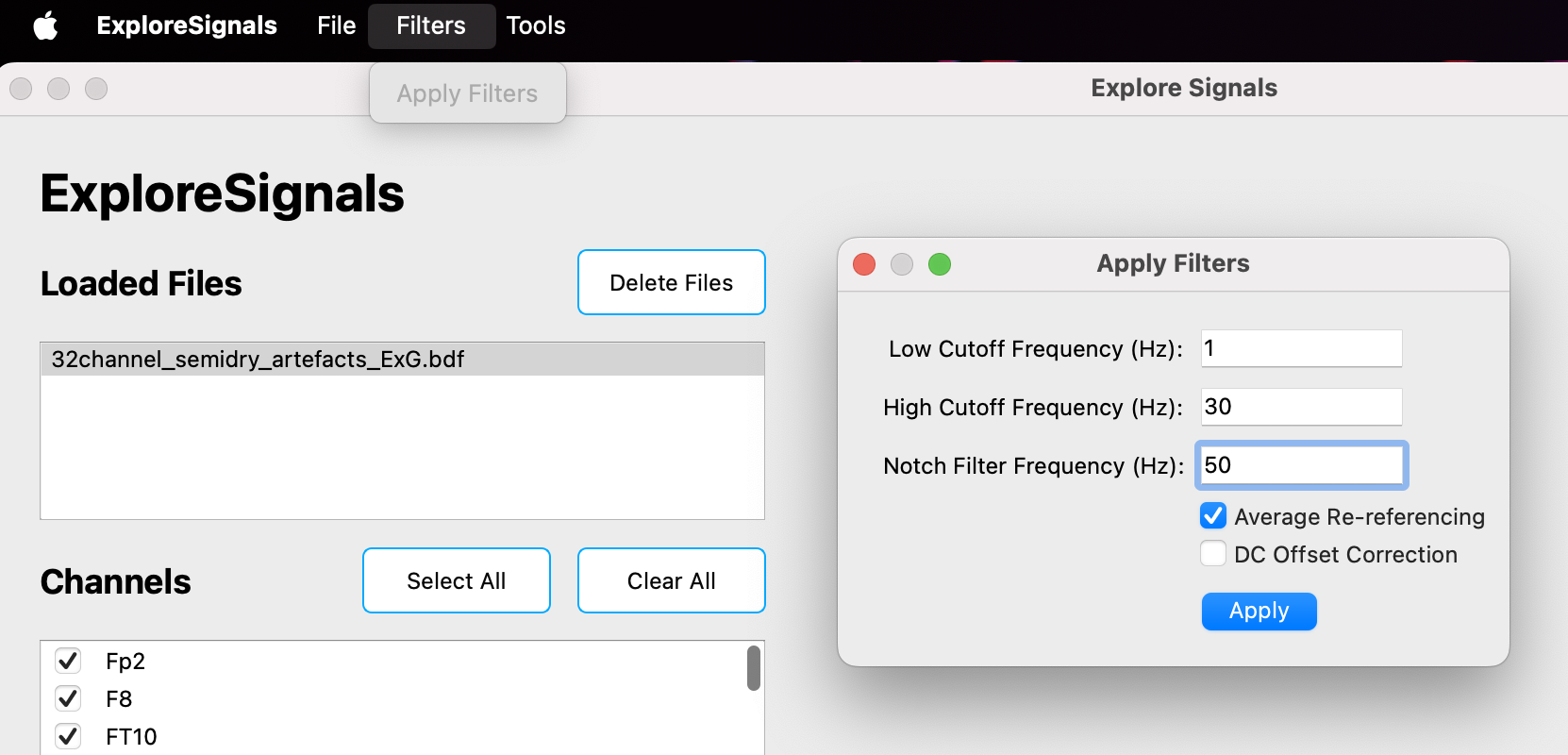Click the Fp2 channel label
Image resolution: width=1568 pixels, height=755 pixels.
pyautogui.click(x=125, y=661)
